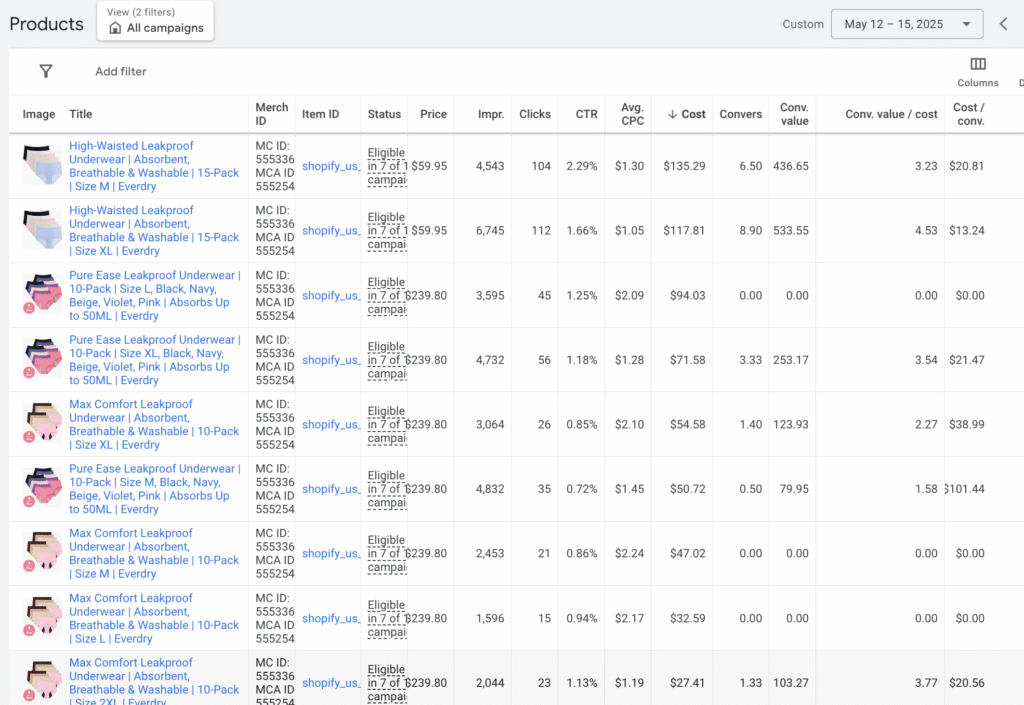Image resolution: width=1024 pixels, height=705 pixels.
Task: Open the Pure Ease Size L product link
Action: 155,295
